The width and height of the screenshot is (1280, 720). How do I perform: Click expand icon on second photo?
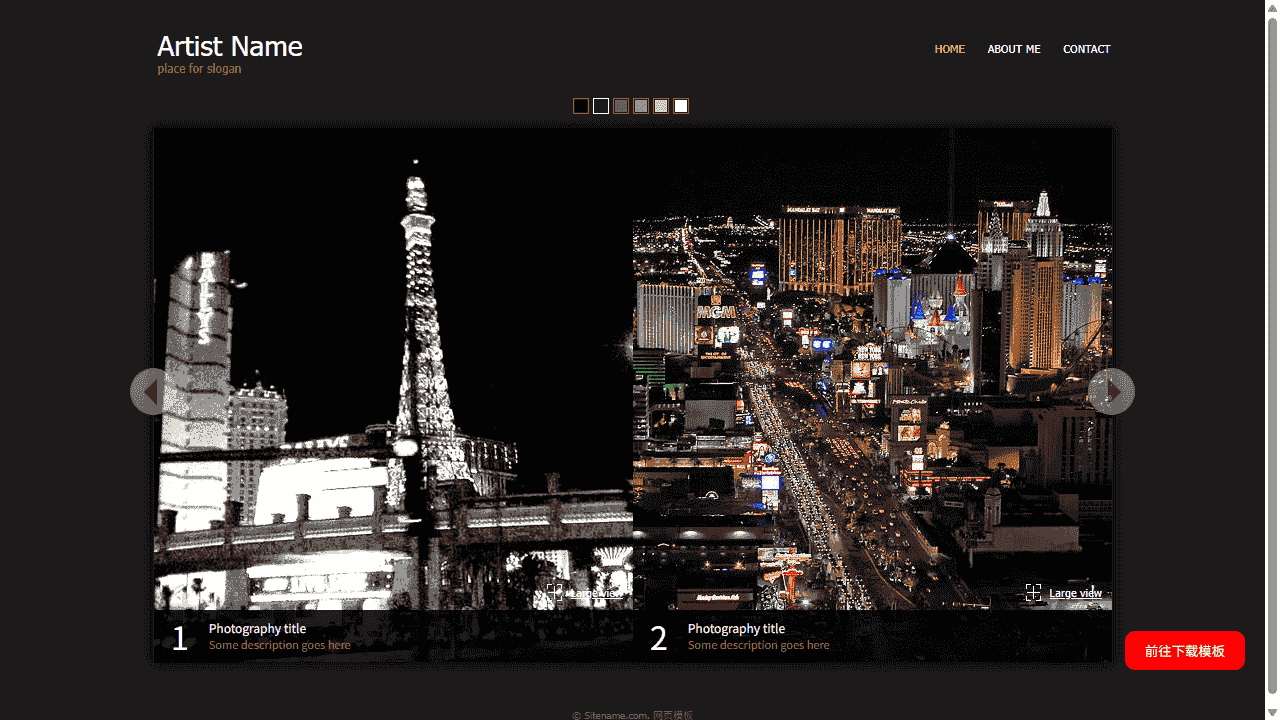pyautogui.click(x=1033, y=593)
